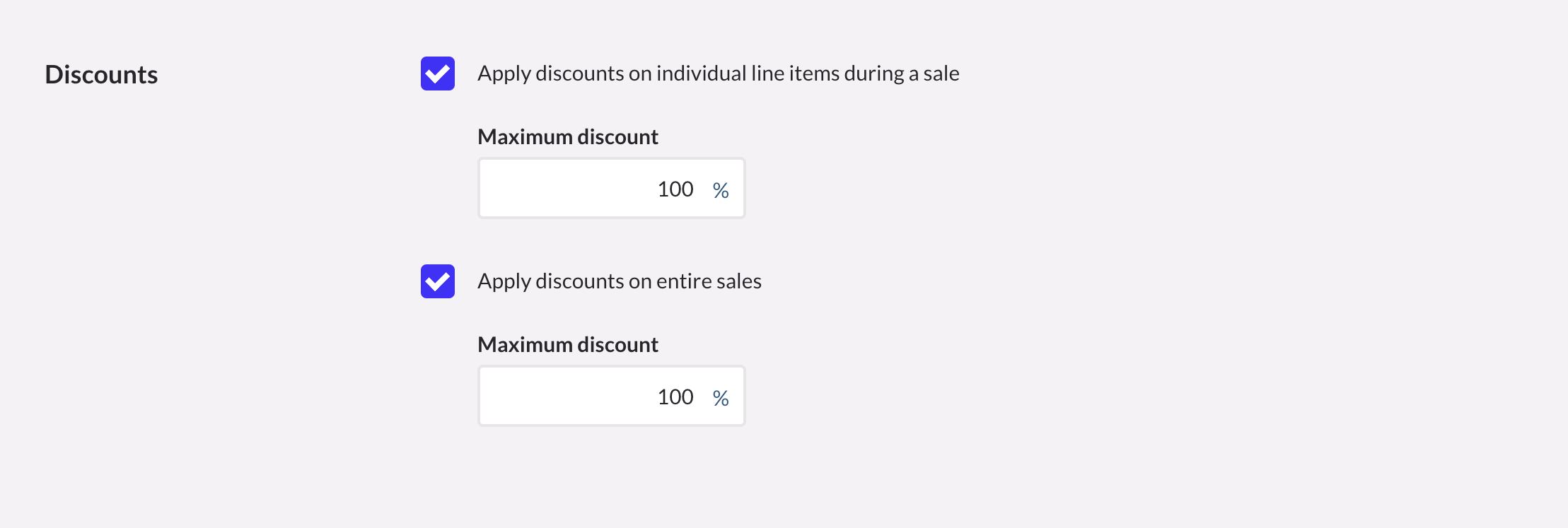The image size is (1568, 528).
Task: Click the text Apply discounts on entire sales
Action: (x=620, y=281)
